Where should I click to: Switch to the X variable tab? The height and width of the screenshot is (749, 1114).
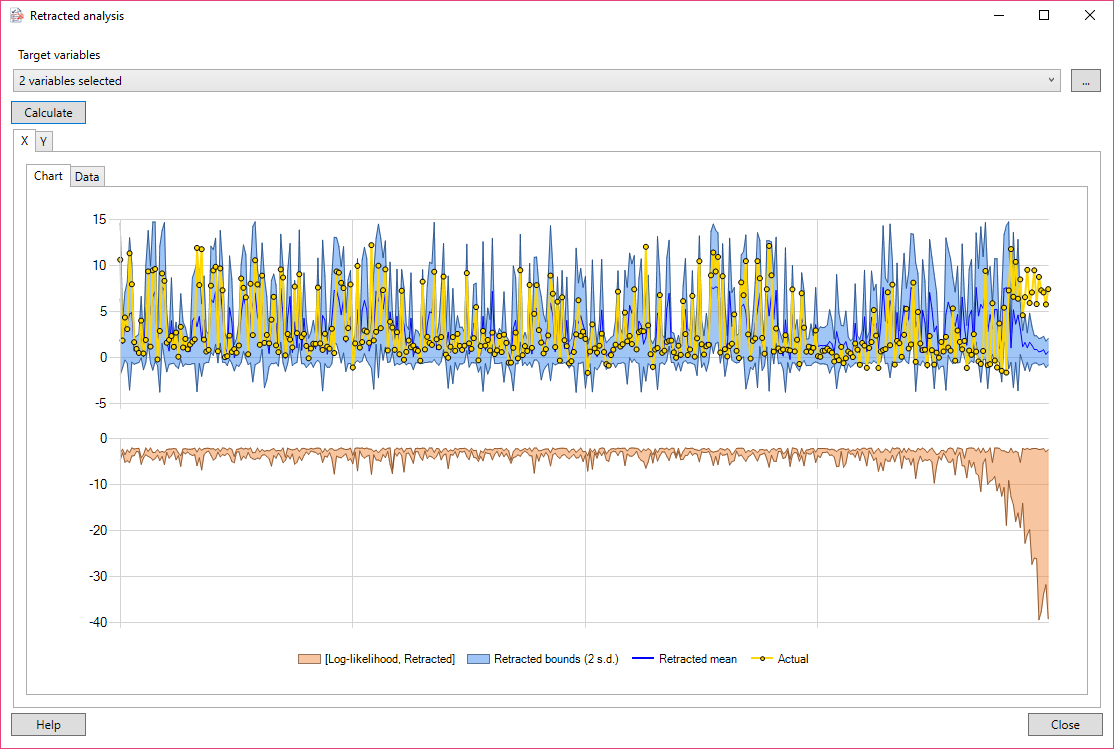coord(24,141)
